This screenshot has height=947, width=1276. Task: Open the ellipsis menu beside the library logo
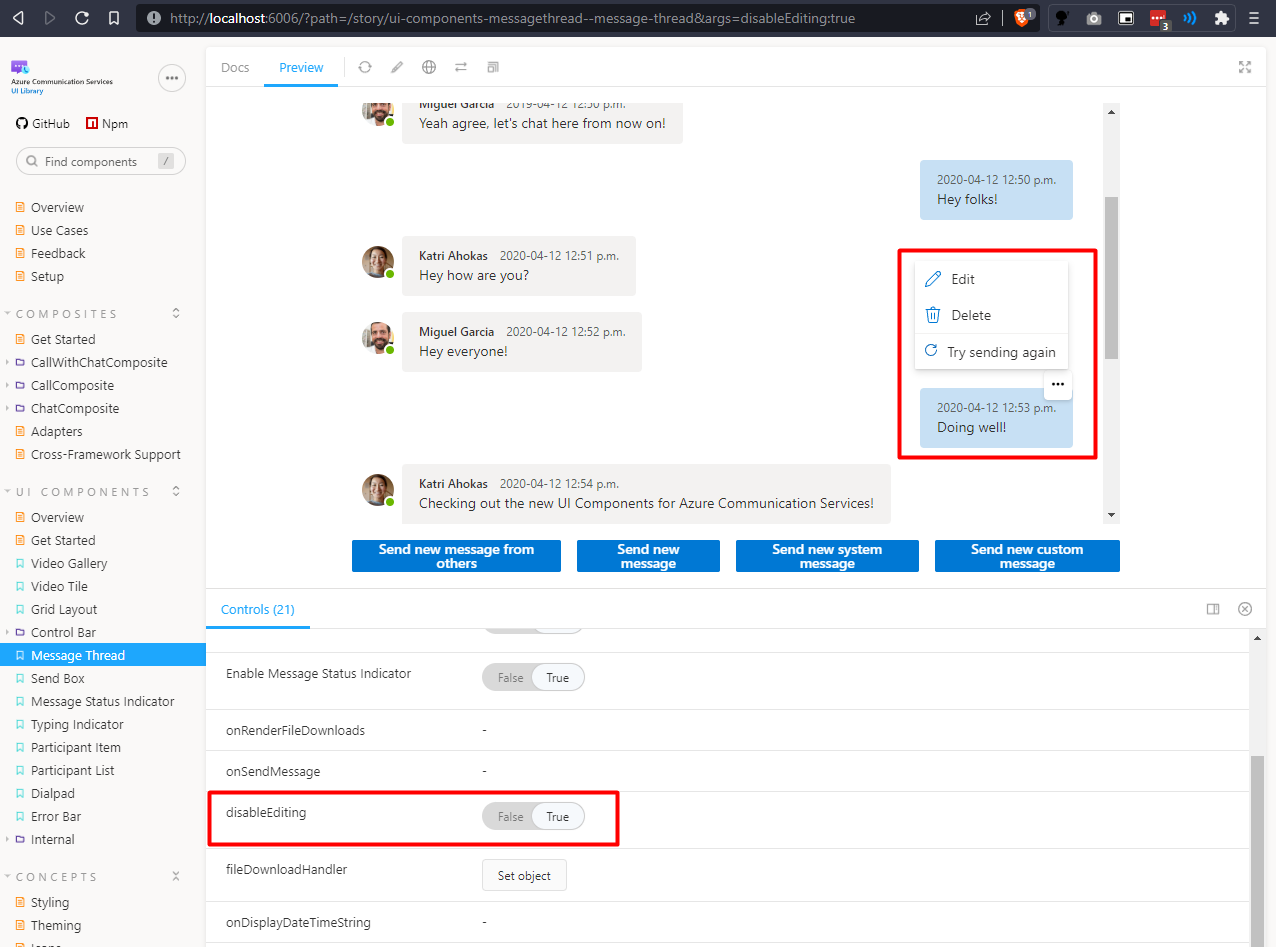(172, 78)
